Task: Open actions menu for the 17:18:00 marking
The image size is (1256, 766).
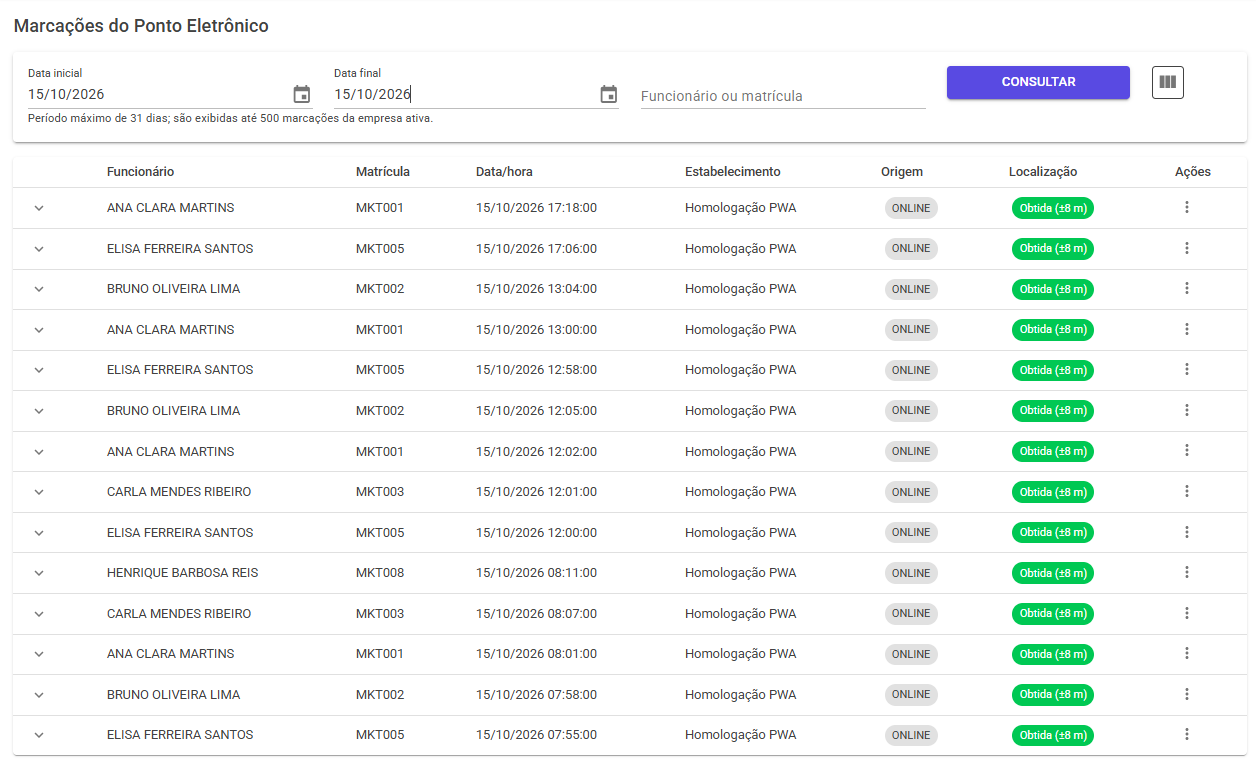Action: [x=1187, y=207]
